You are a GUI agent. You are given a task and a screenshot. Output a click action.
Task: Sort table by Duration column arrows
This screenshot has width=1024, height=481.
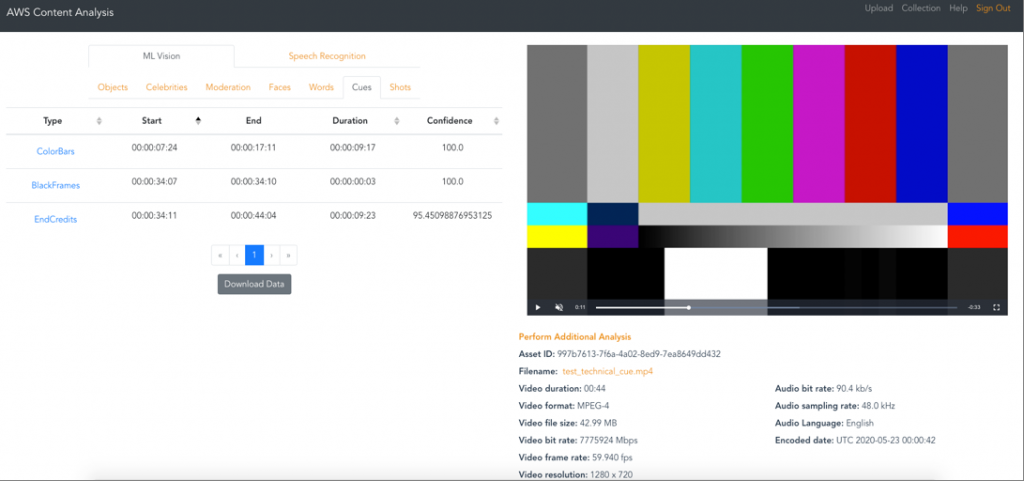[x=397, y=121]
